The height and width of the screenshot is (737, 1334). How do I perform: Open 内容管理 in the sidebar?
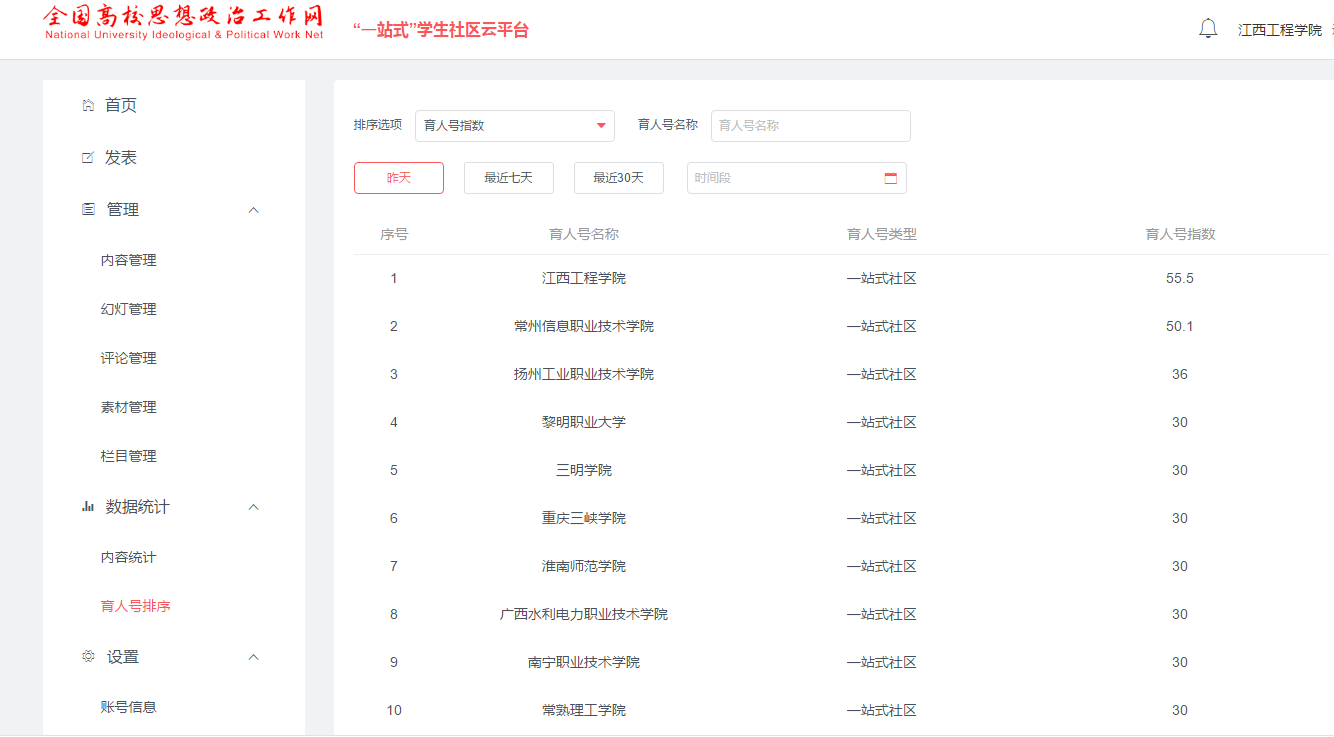point(129,260)
